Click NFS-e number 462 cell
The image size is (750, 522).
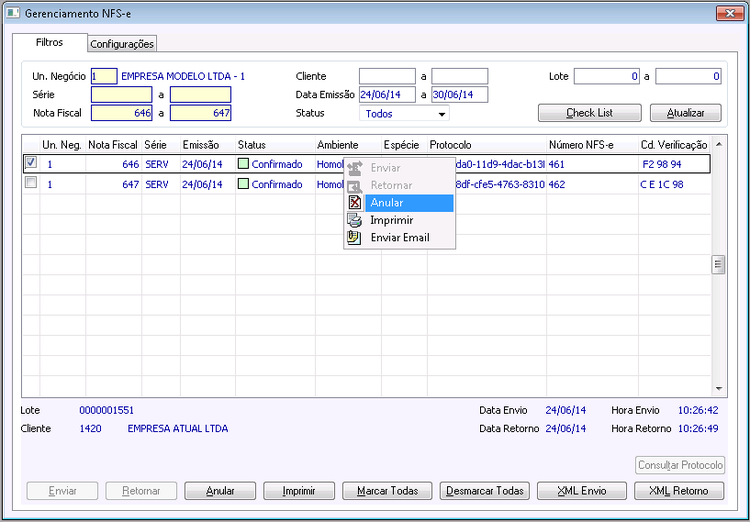(592, 184)
